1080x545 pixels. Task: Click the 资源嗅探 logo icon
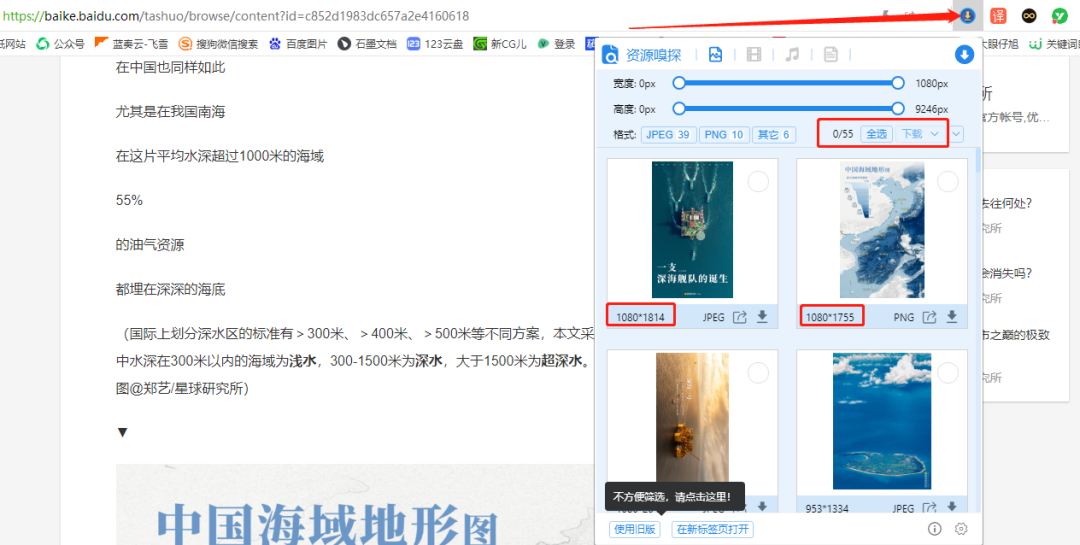[x=611, y=54]
